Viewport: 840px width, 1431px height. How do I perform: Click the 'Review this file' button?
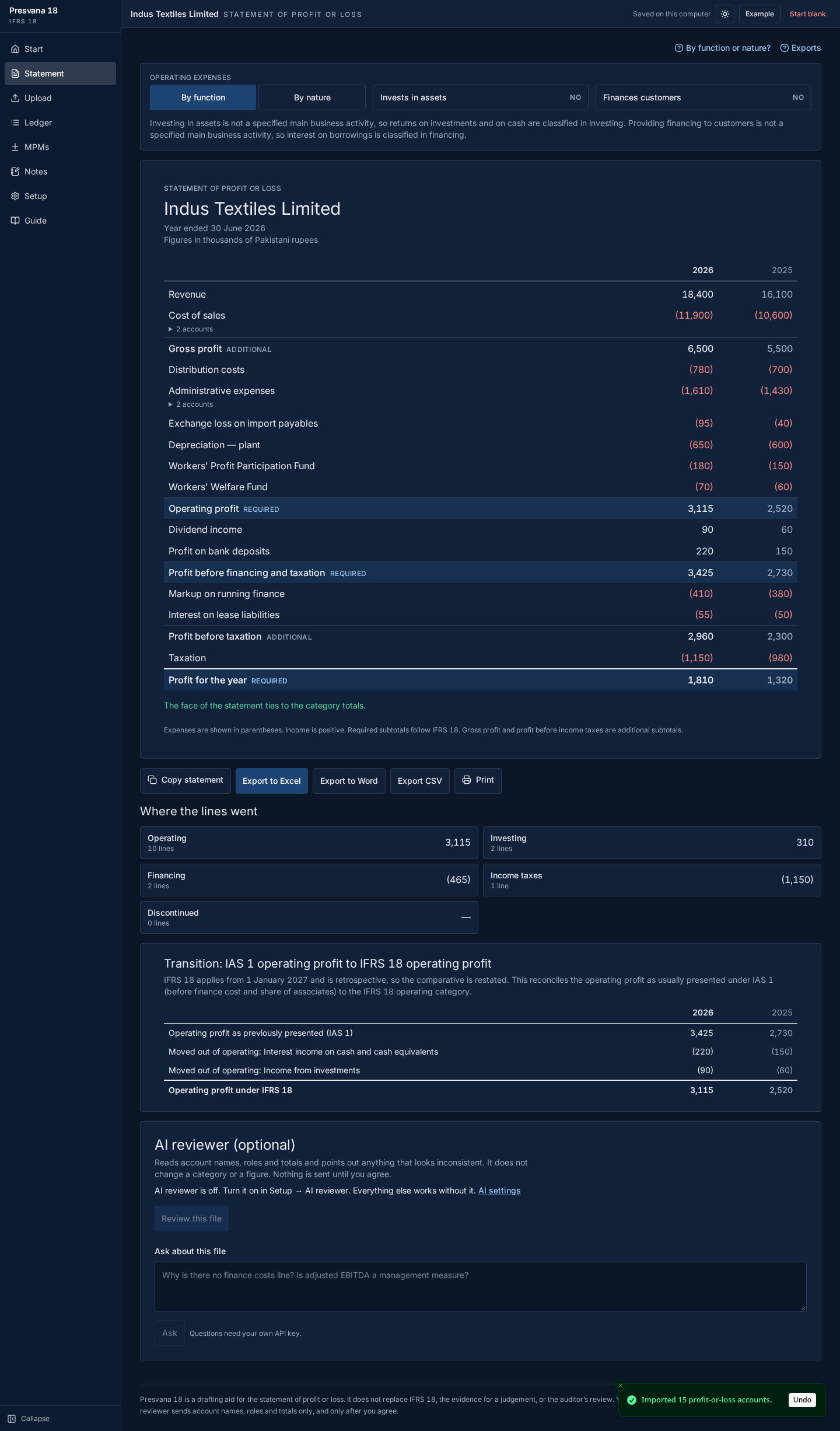pyautogui.click(x=191, y=1219)
